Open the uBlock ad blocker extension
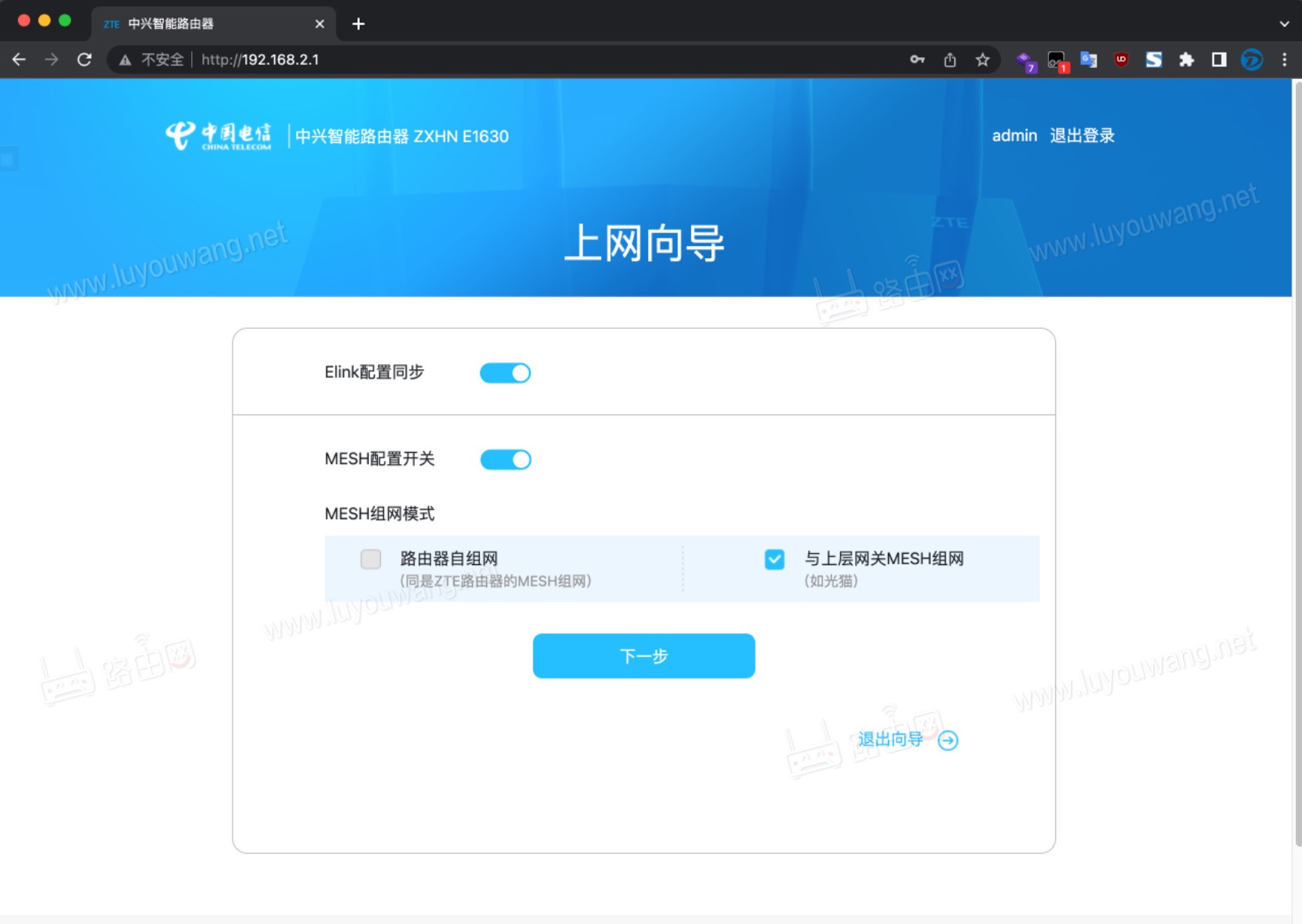 [x=1120, y=59]
